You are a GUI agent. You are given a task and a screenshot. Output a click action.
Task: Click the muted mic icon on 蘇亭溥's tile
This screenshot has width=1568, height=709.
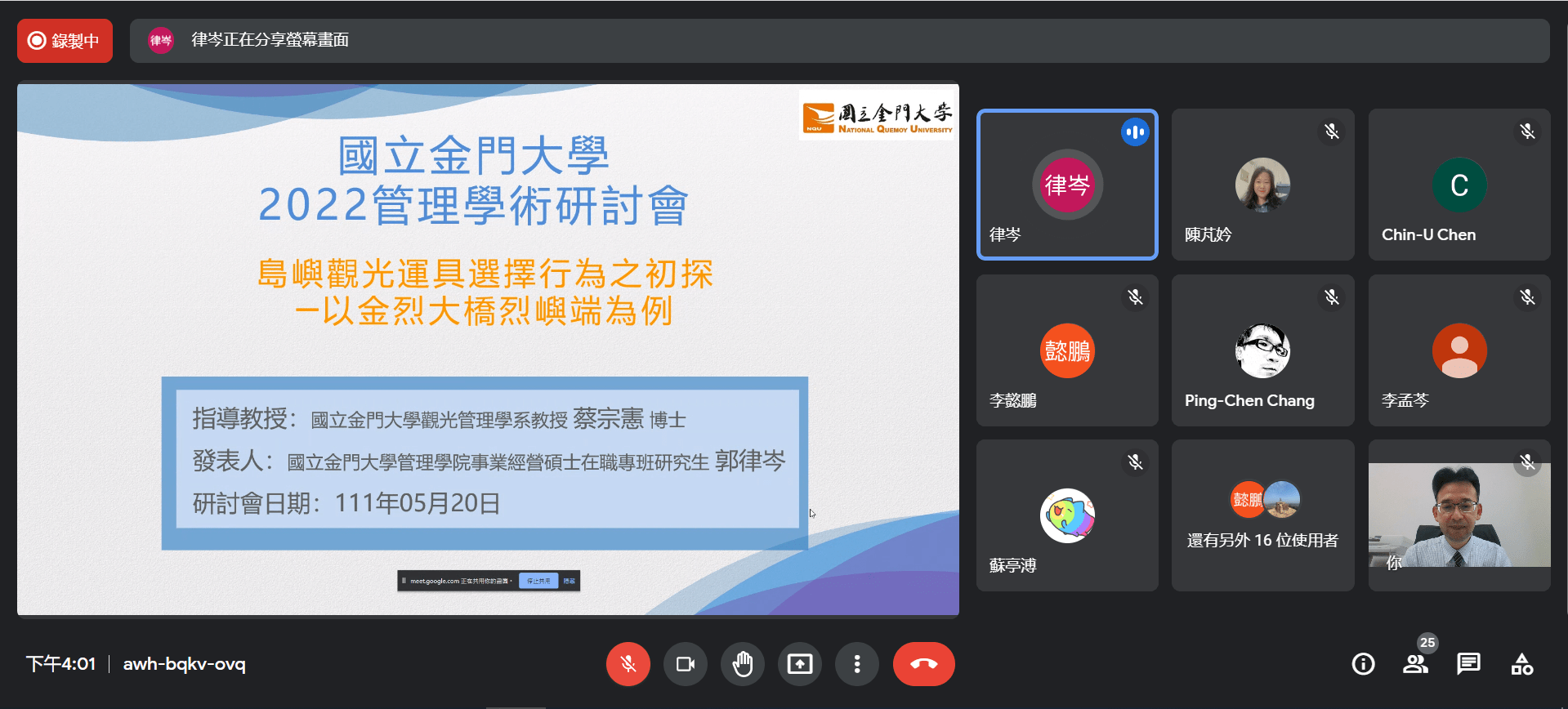point(1135,462)
